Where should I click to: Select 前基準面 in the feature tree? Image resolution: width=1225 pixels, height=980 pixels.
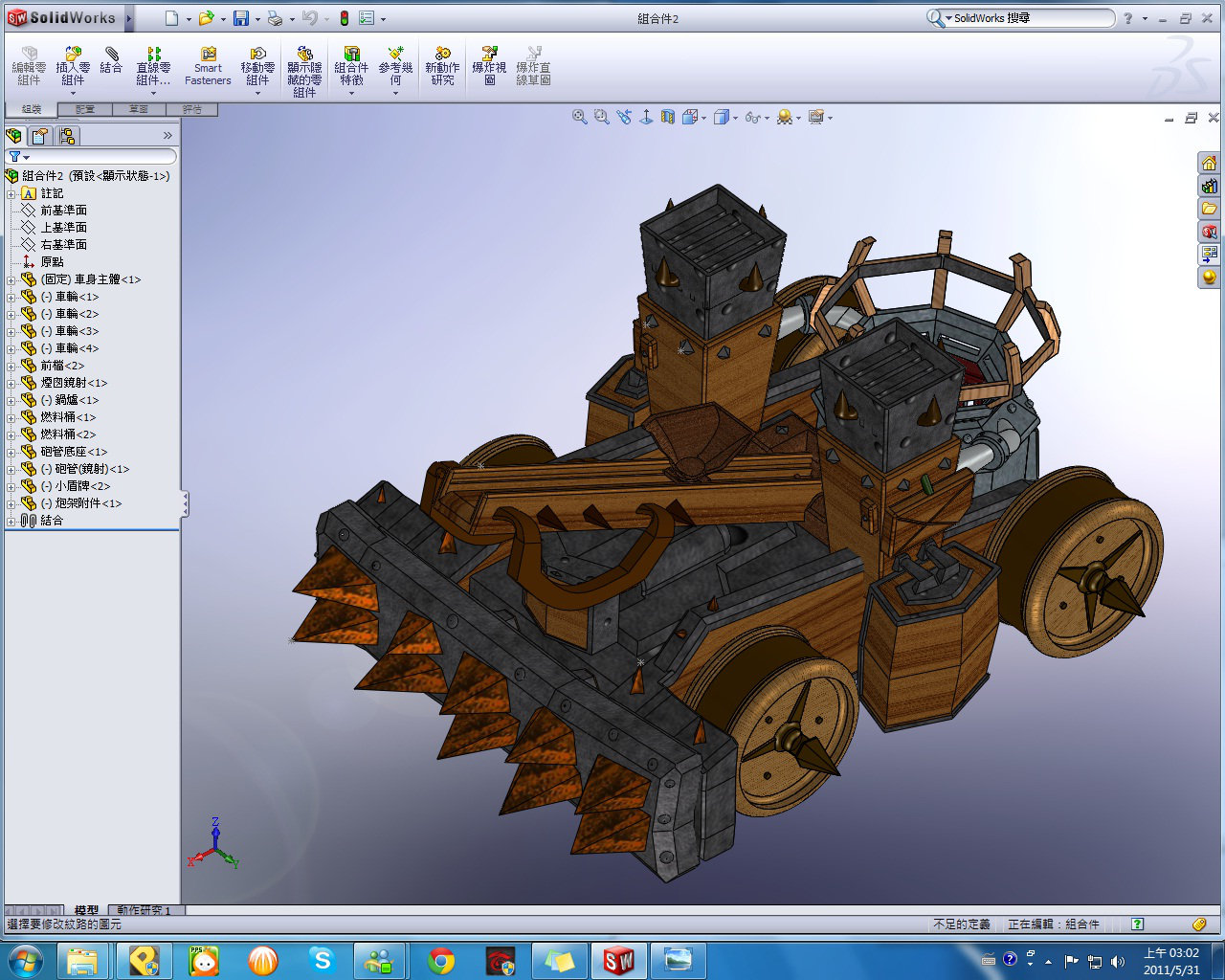pyautogui.click(x=63, y=211)
